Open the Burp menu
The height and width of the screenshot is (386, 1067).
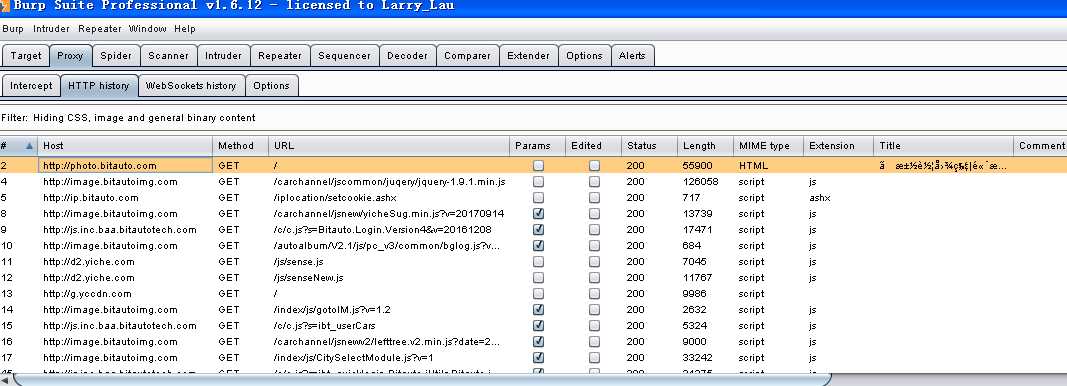(x=13, y=29)
